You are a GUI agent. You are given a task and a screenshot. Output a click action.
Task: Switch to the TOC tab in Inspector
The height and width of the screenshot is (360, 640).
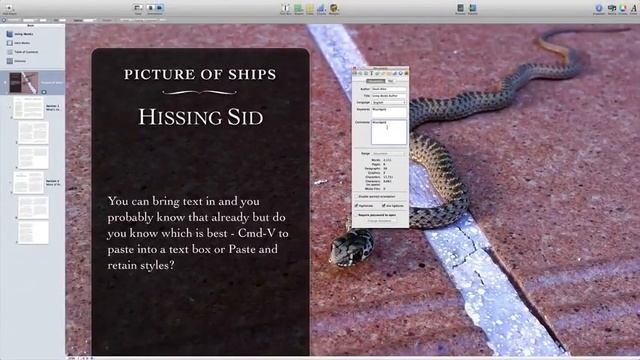pyautogui.click(x=391, y=81)
